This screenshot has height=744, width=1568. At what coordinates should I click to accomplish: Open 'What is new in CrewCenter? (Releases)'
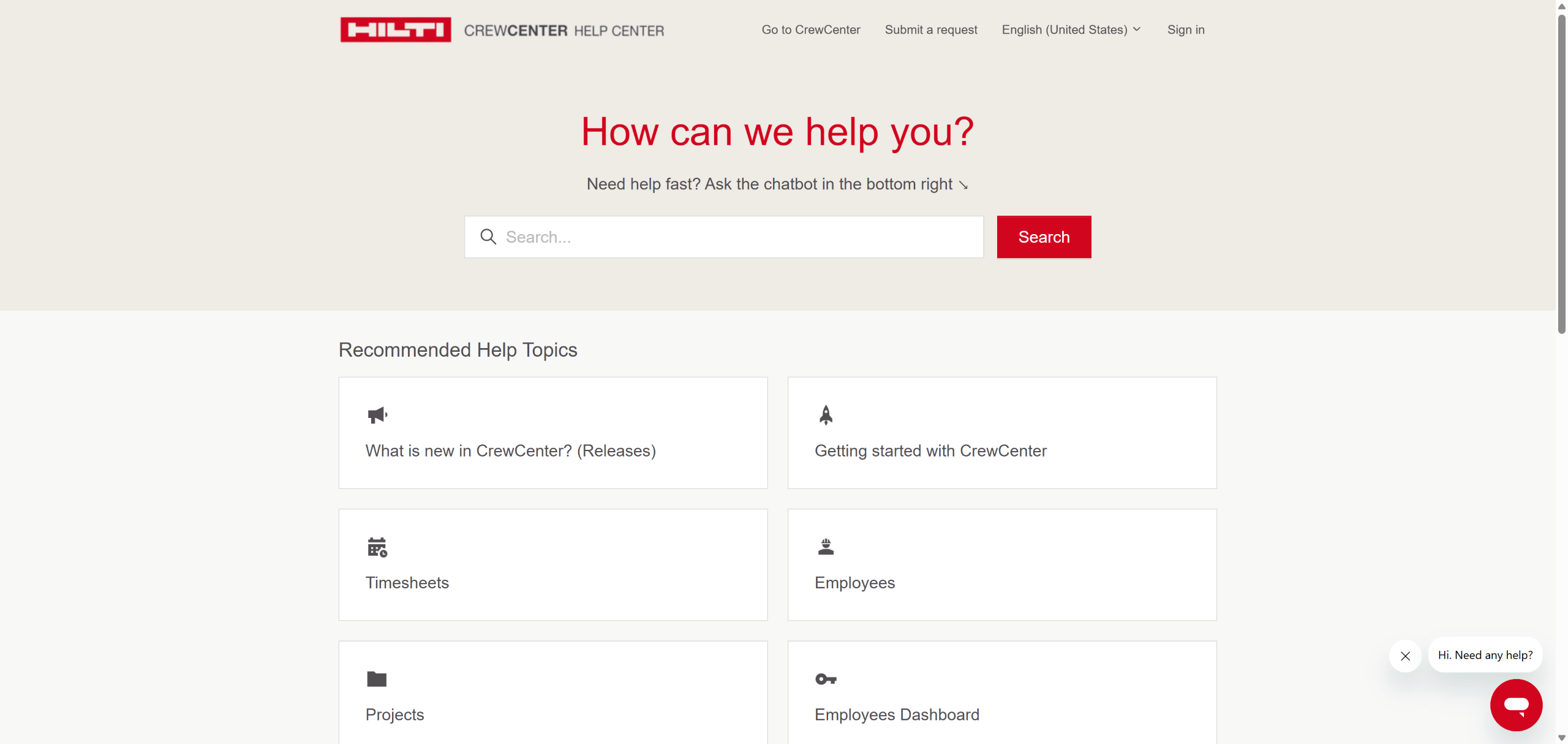(x=553, y=433)
